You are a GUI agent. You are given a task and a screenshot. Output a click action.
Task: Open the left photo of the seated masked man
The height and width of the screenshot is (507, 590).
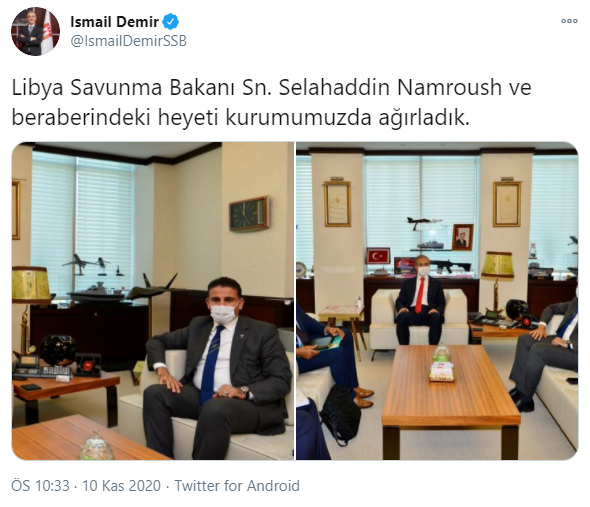153,301
